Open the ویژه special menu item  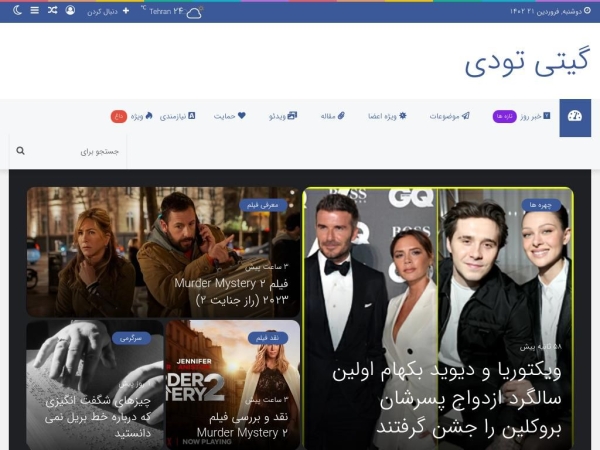137,116
